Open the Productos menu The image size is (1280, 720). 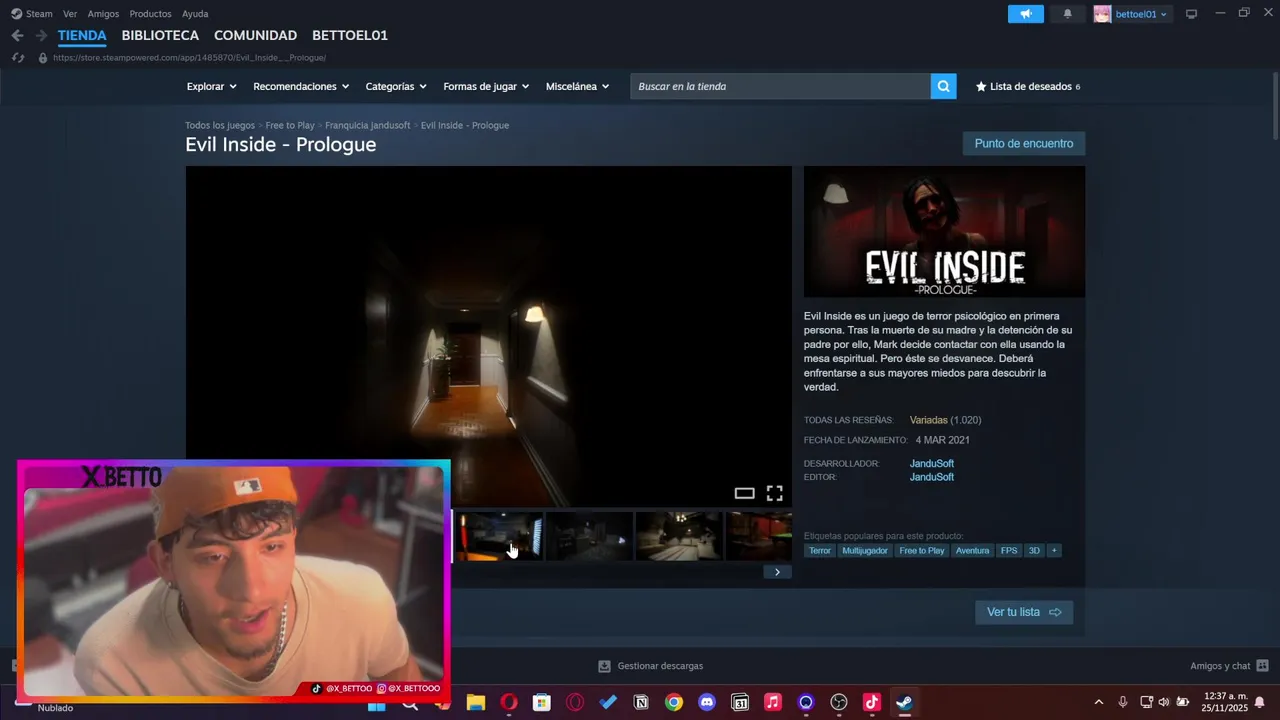[x=150, y=14]
